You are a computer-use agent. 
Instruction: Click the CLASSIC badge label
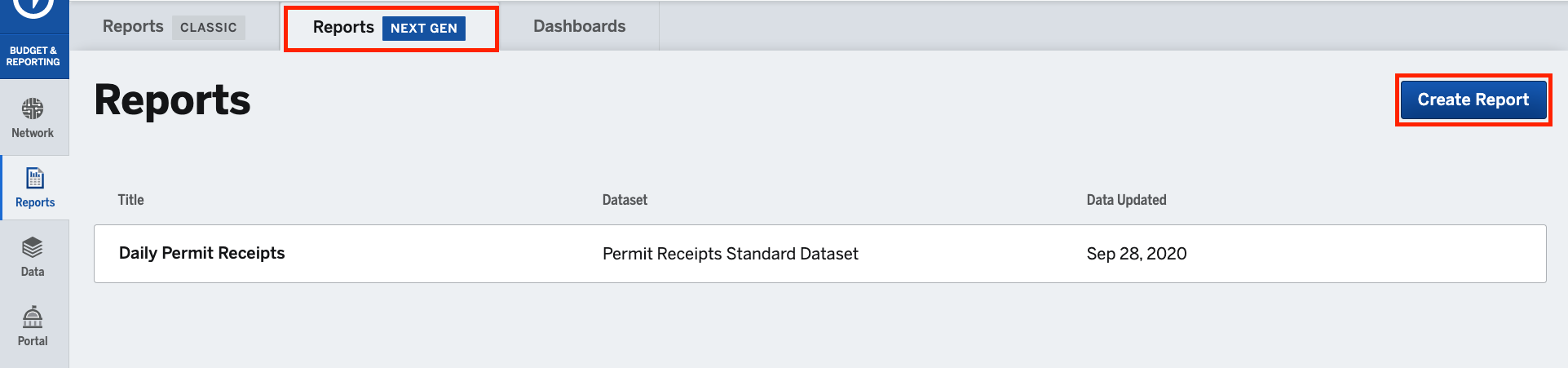(x=209, y=27)
